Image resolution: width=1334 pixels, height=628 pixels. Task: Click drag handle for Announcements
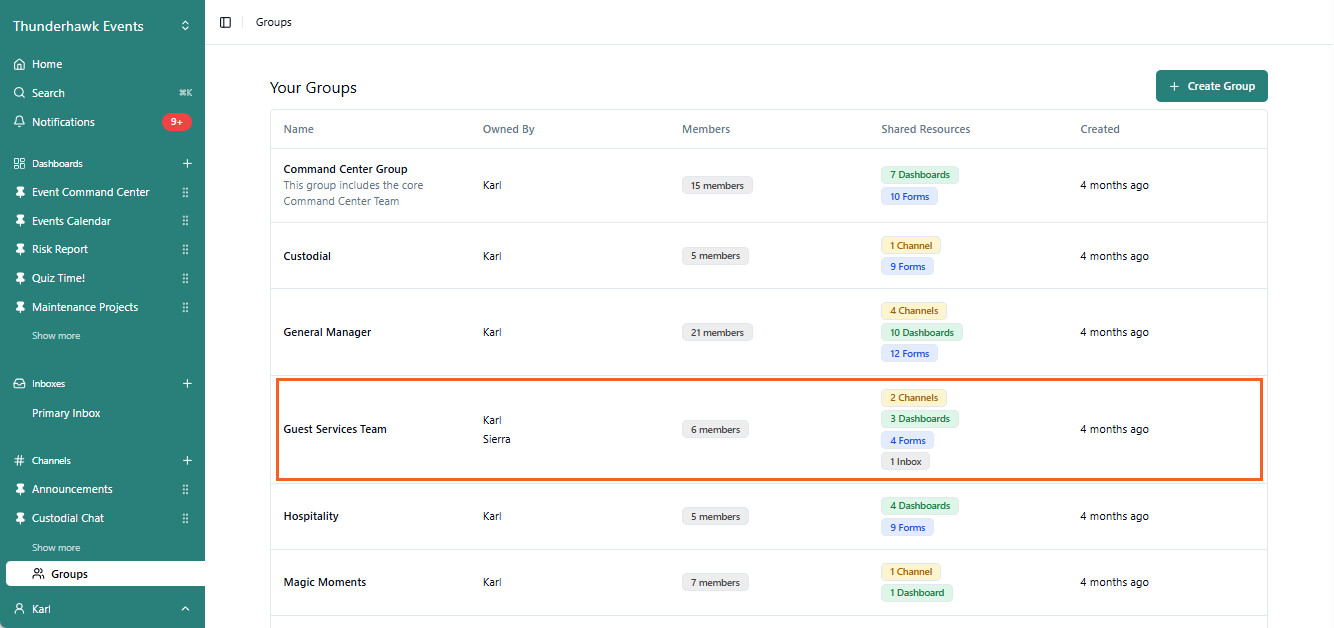point(185,489)
